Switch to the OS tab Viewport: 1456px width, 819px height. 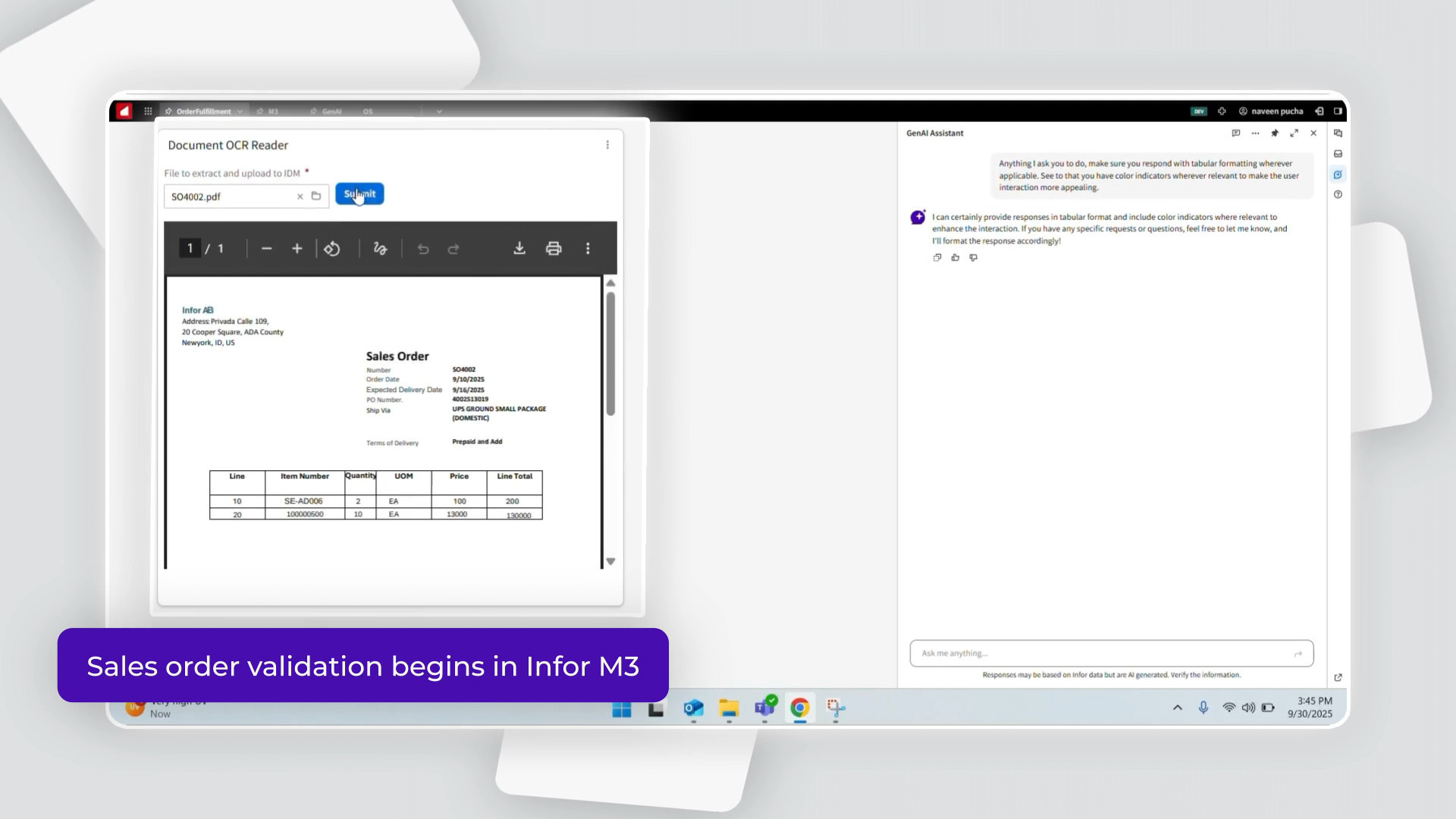point(368,111)
